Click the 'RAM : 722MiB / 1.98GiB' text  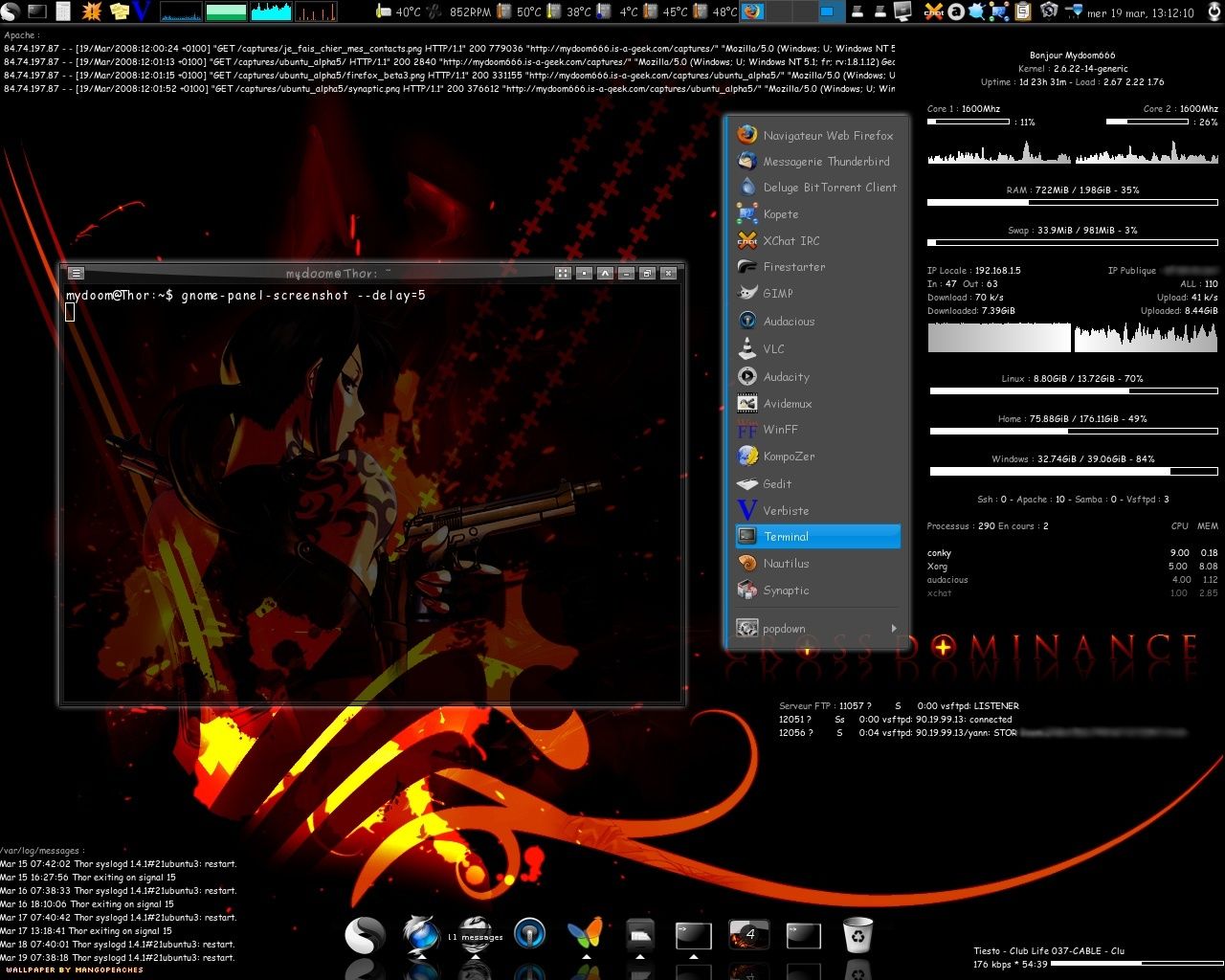[x=1073, y=190]
